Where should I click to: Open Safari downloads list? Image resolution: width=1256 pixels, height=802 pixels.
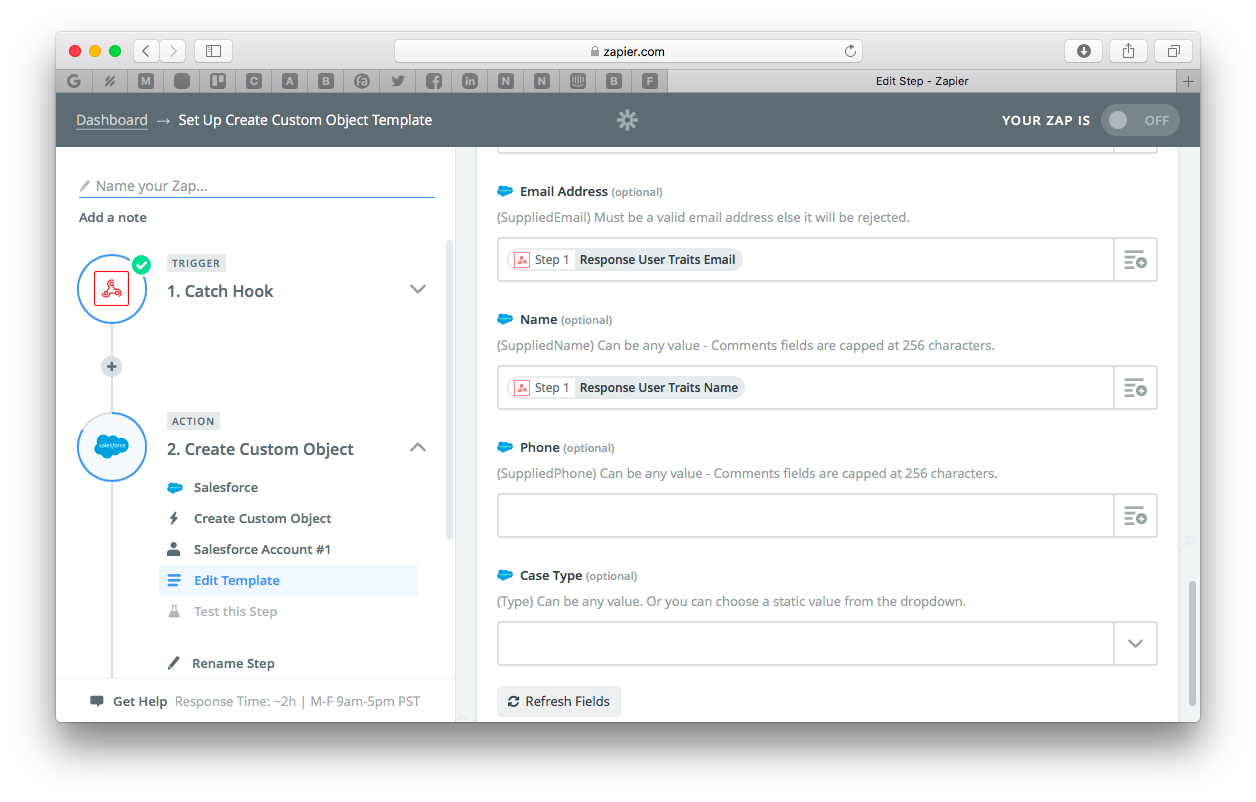1084,51
